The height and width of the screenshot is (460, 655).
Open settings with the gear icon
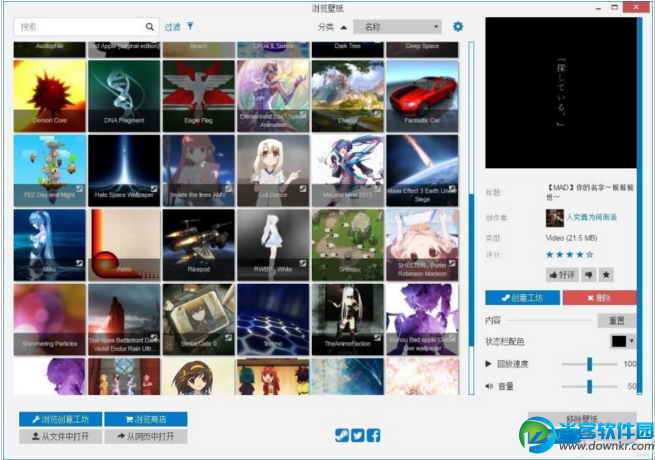[458, 27]
